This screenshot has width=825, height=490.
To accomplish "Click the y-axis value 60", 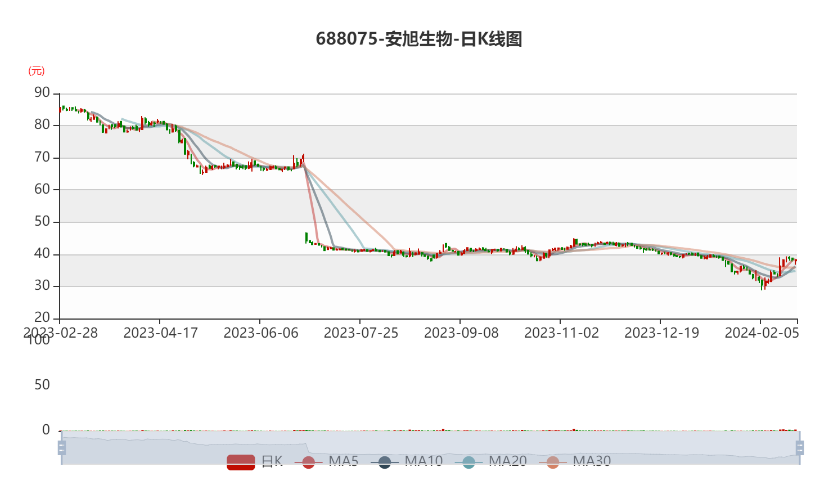I will click(x=42, y=189).
